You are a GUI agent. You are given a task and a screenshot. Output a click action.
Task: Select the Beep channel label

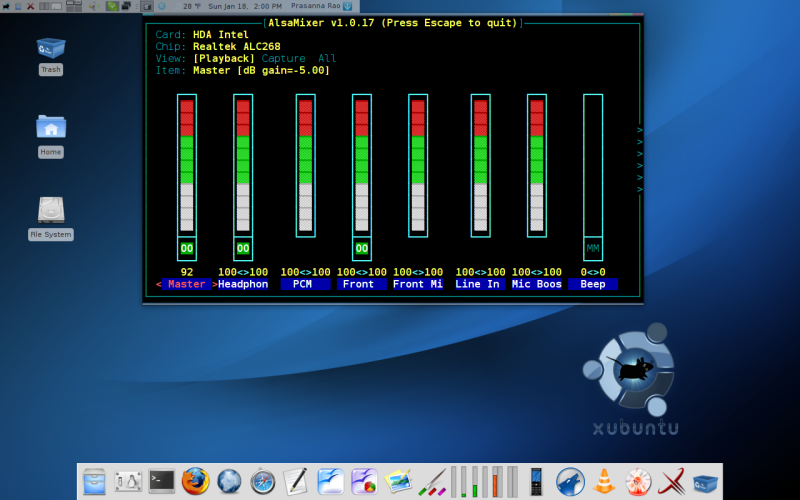point(593,284)
